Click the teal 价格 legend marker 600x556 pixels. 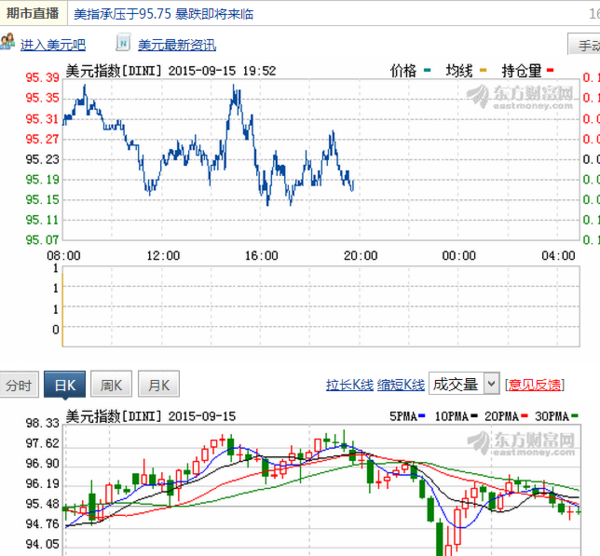[x=427, y=70]
